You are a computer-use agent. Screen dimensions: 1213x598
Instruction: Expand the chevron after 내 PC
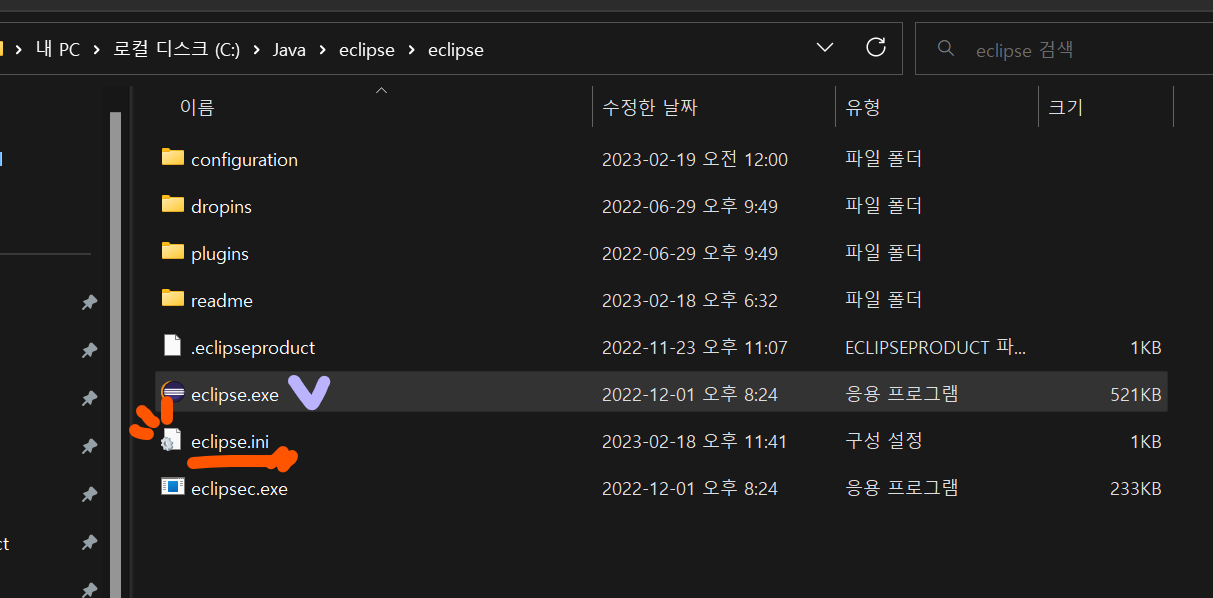pyautogui.click(x=98, y=49)
